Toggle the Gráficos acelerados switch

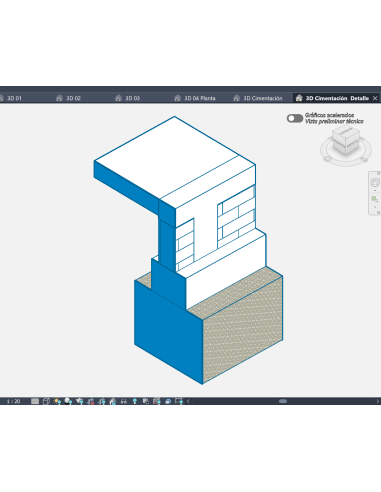(x=295, y=118)
